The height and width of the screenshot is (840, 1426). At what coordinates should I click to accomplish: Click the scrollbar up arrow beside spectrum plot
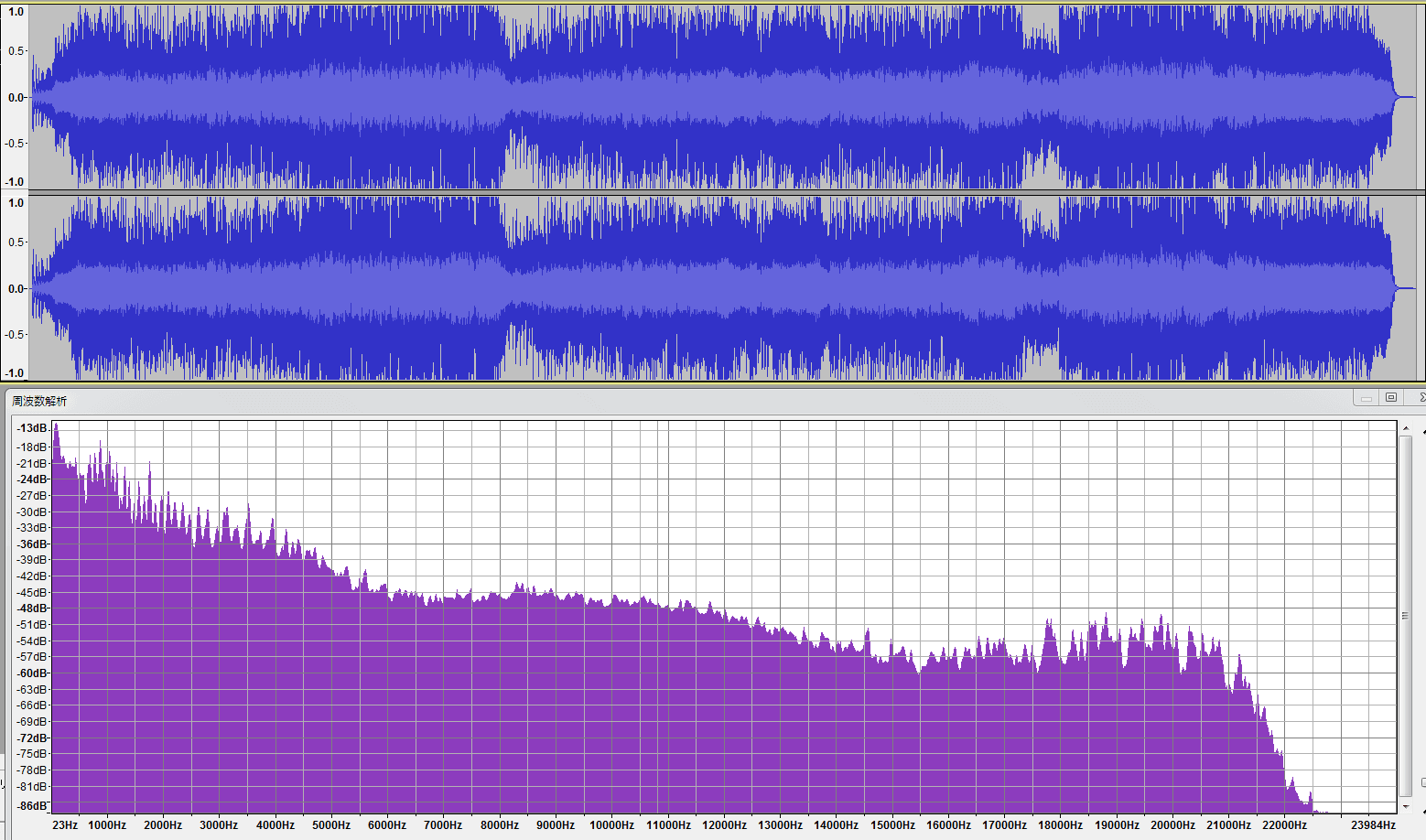point(1406,428)
